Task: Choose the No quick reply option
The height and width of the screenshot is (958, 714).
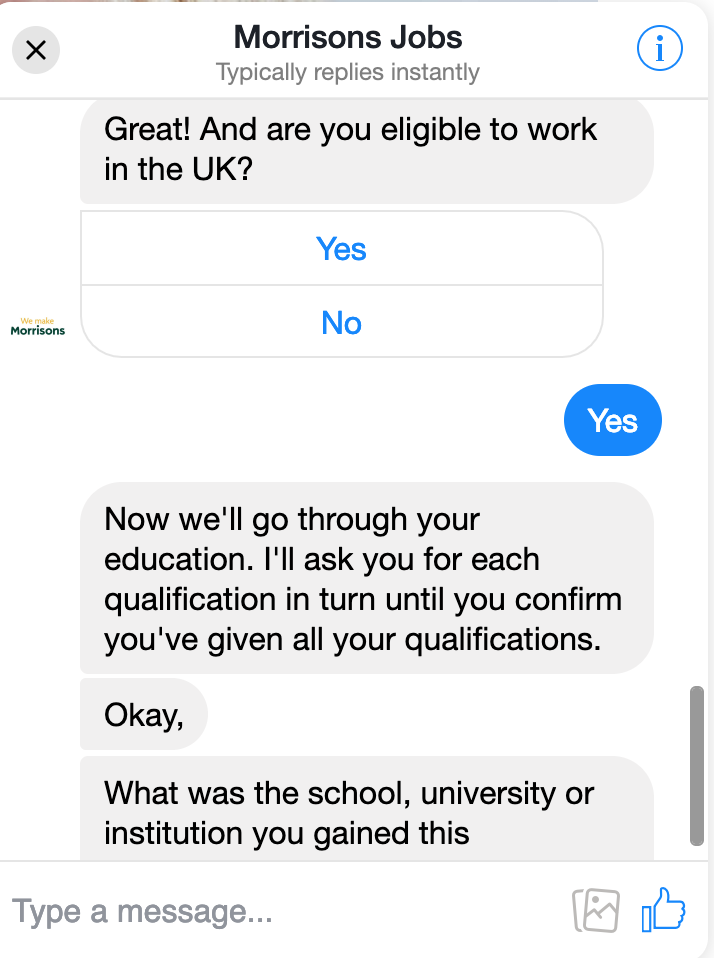Action: (x=341, y=322)
